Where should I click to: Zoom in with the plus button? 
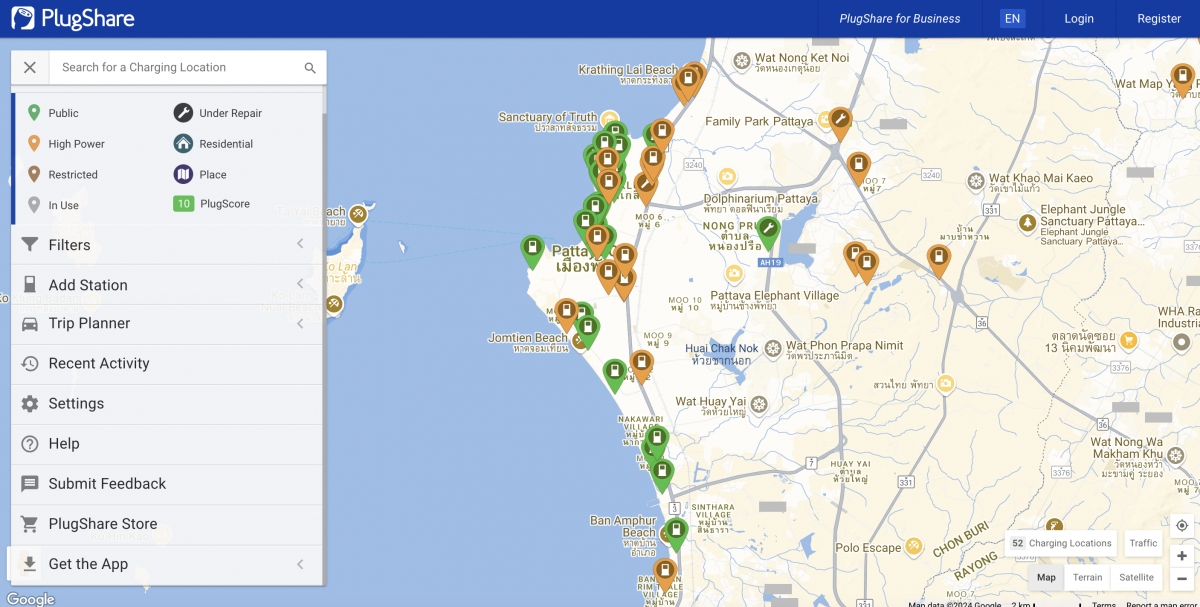pos(1182,555)
